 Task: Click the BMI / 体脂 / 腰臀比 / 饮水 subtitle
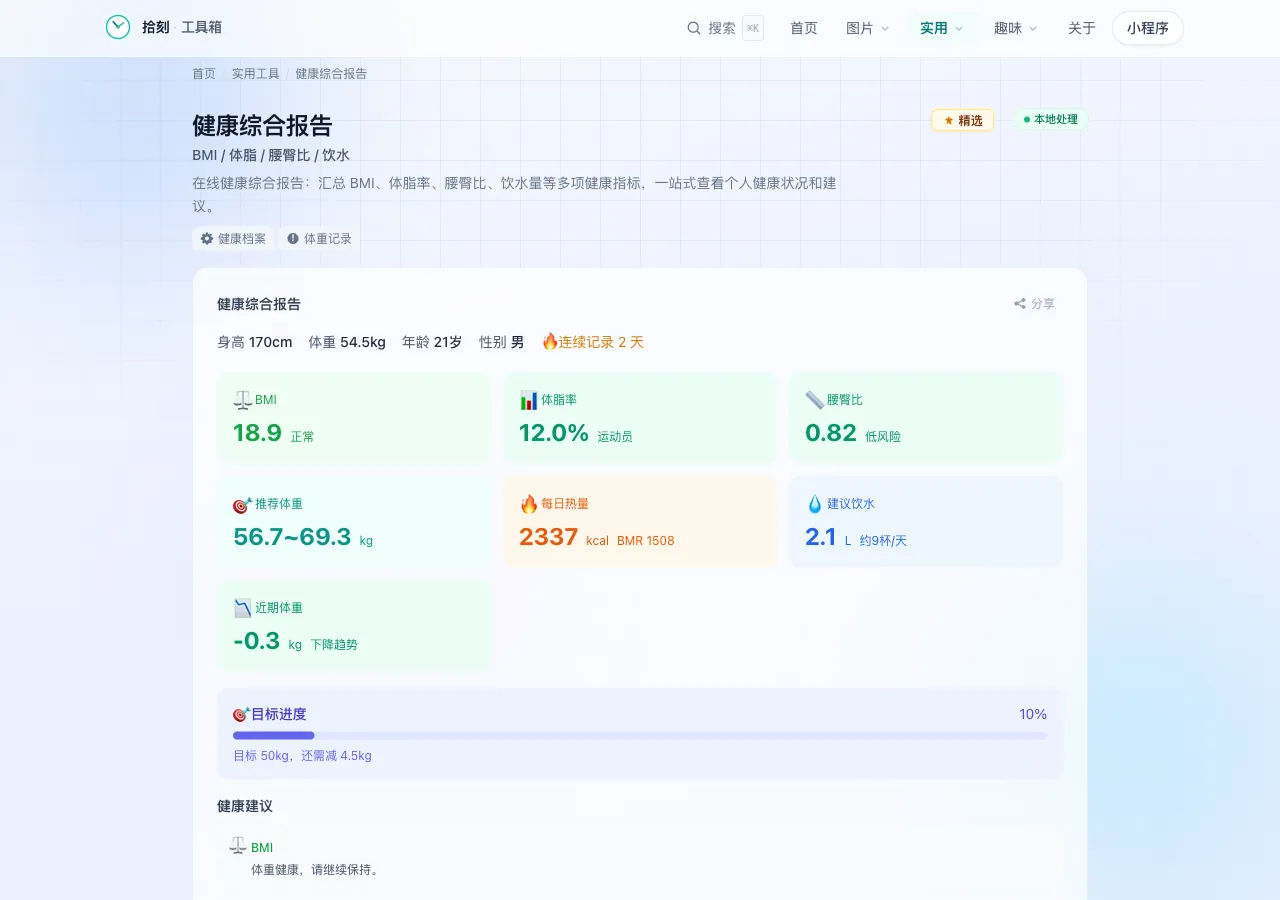pos(271,155)
